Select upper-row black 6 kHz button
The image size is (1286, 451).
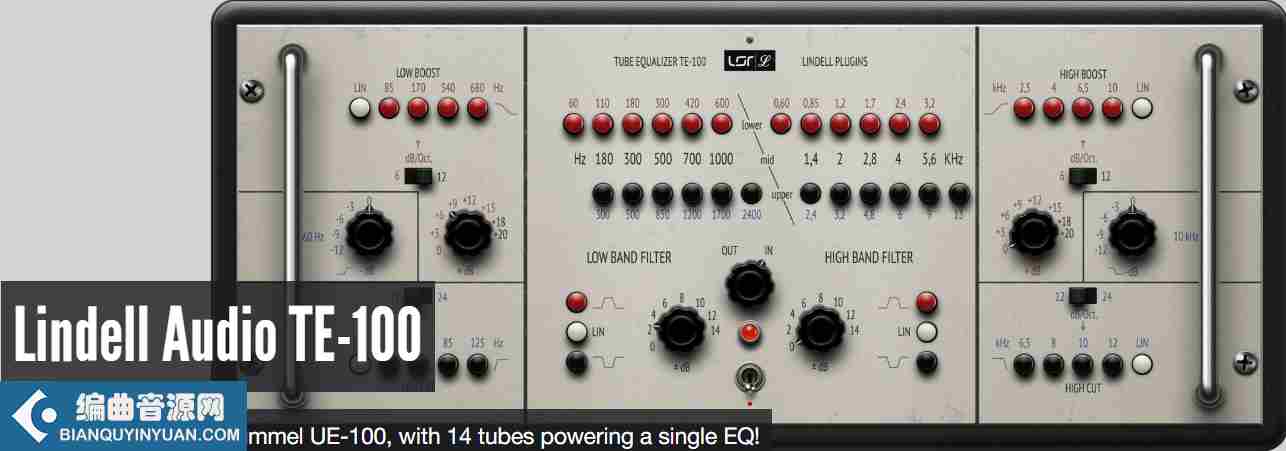coord(900,193)
